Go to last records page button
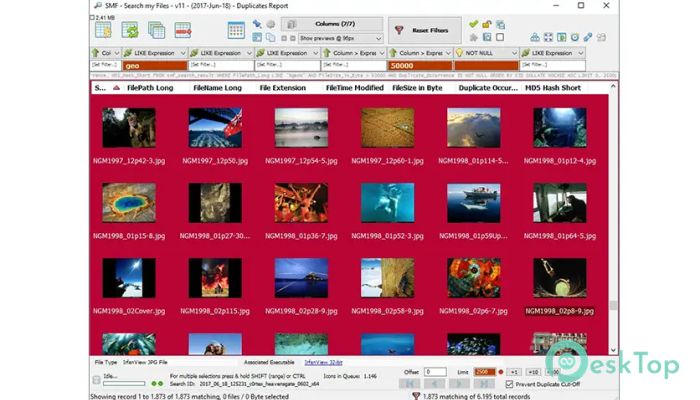This screenshot has height=400, width=700. 484,383
